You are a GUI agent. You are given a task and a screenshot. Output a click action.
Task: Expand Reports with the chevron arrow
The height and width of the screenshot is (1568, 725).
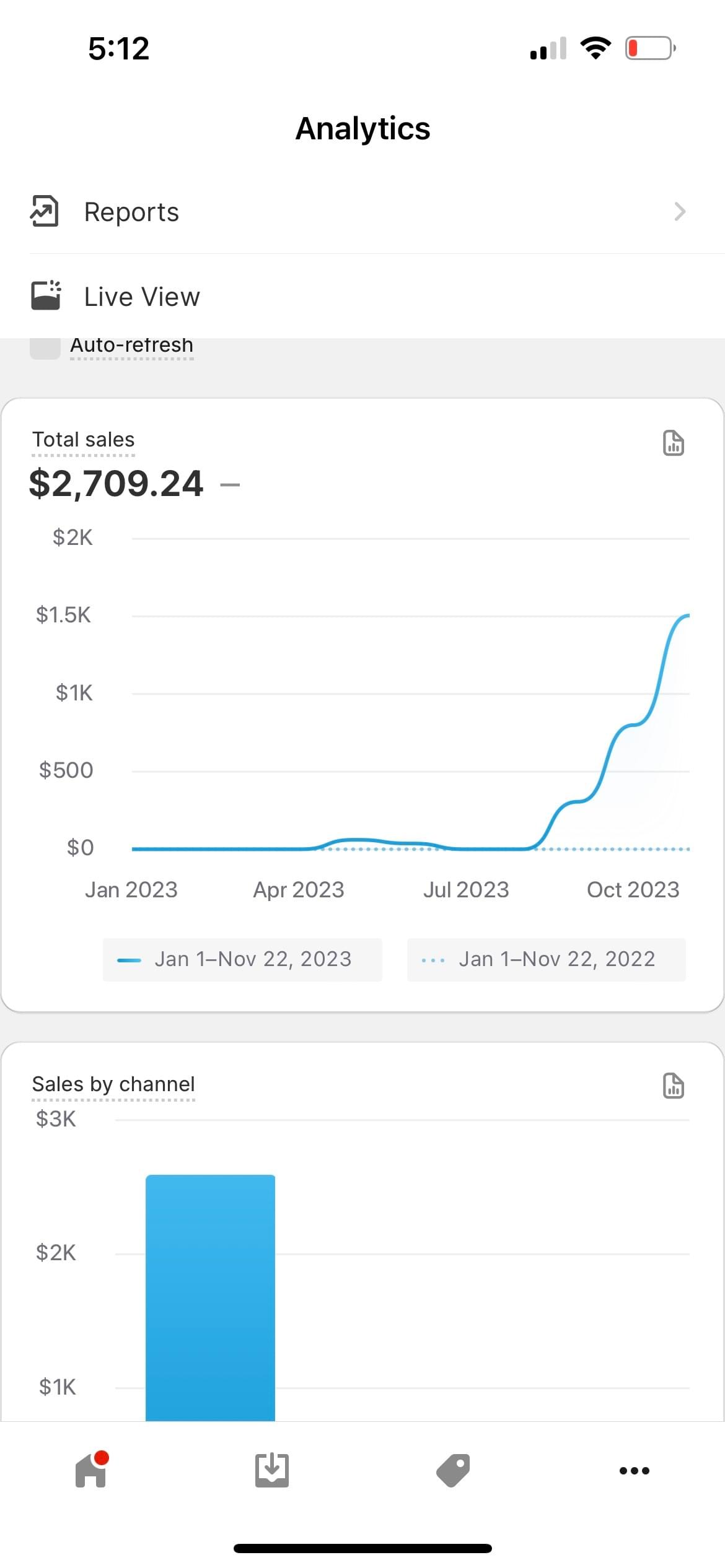pyautogui.click(x=680, y=212)
